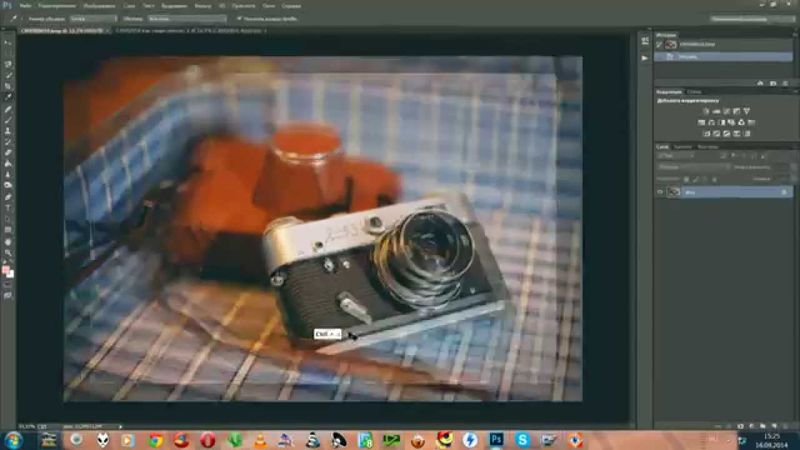The image size is (800, 450).
Task: Open the layer filter type dropdown
Action: coord(676,156)
